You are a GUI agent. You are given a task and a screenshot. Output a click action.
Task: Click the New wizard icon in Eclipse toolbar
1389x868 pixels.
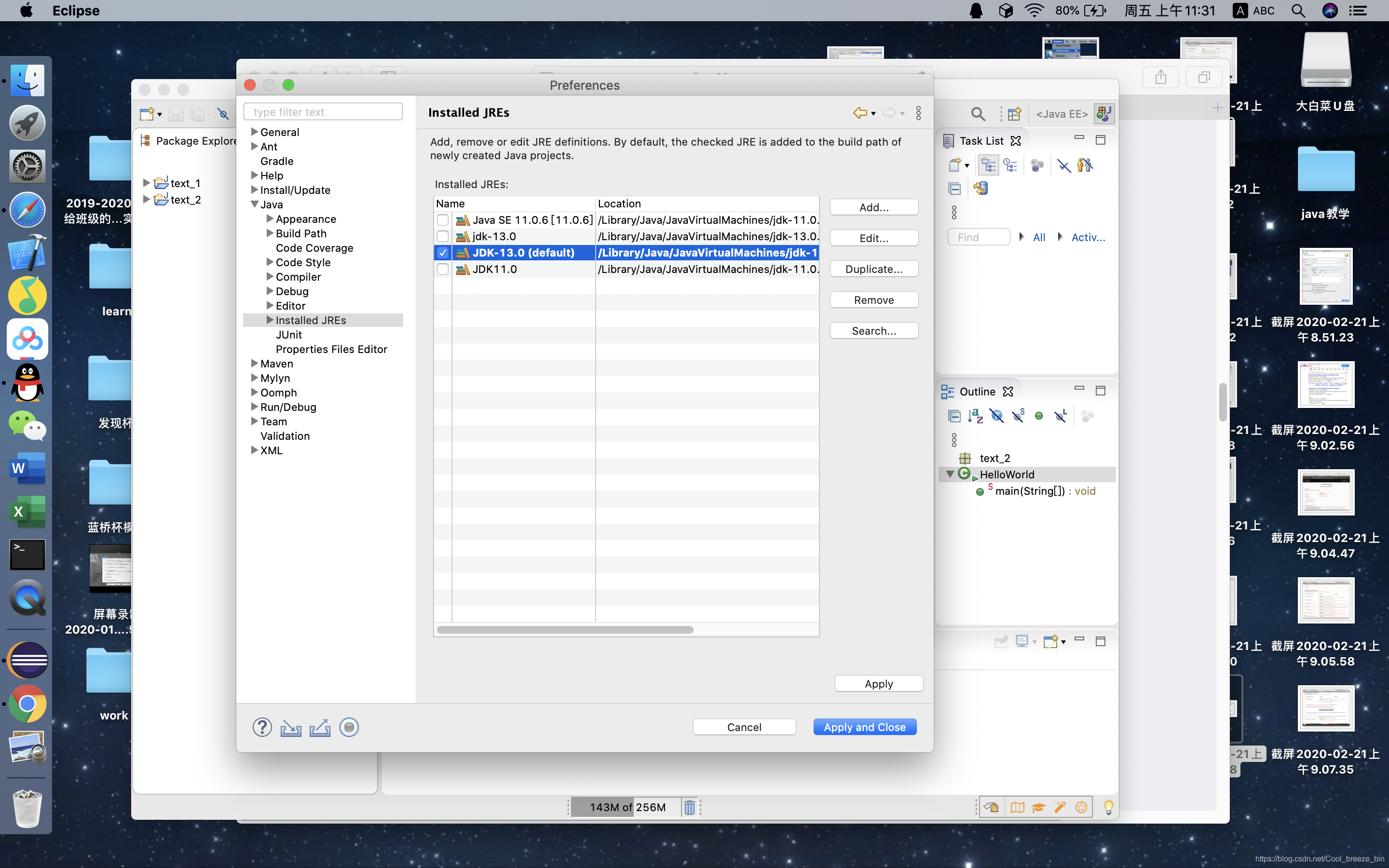[147, 114]
